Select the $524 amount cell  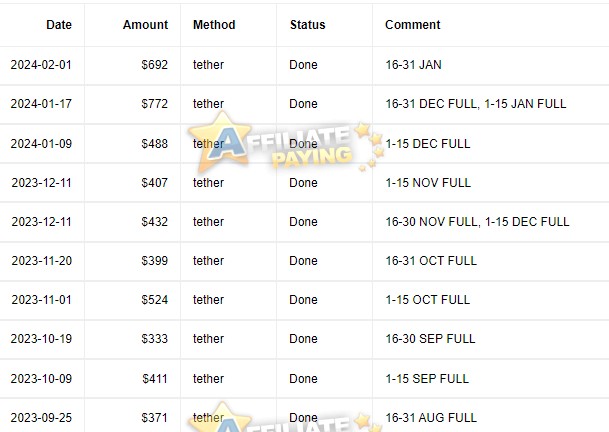point(155,300)
